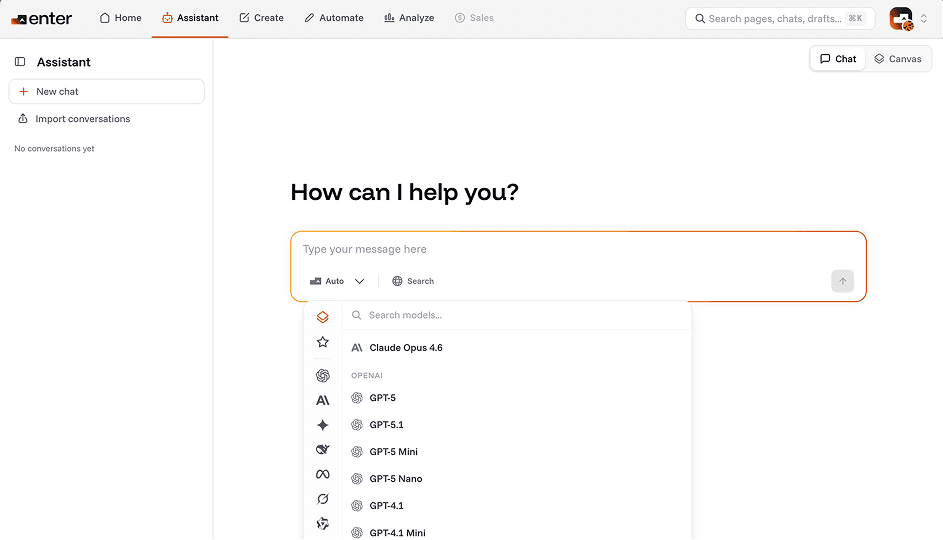
Task: Click the plus icon in New chat
Action: point(23,91)
